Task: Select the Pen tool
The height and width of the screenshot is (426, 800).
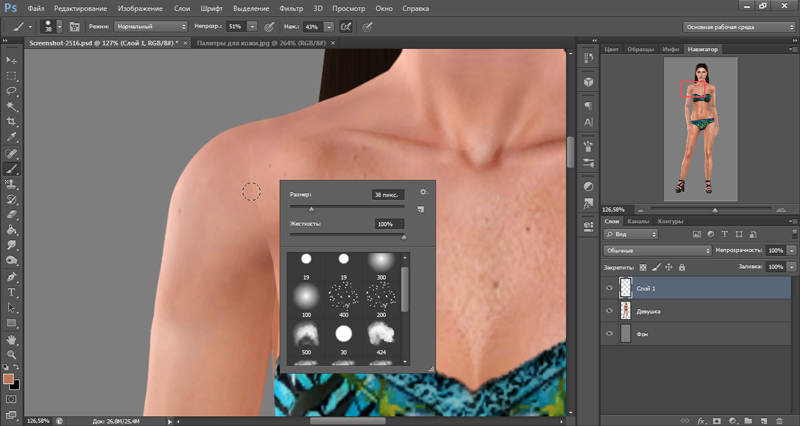Action: 11,277
